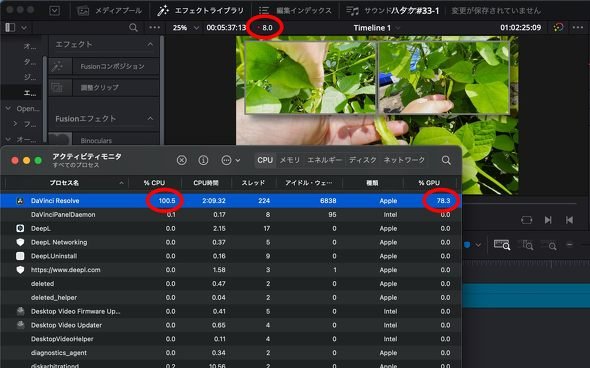Collapse the effects section header
Viewport: 590px width, 368px height.
click(x=150, y=44)
